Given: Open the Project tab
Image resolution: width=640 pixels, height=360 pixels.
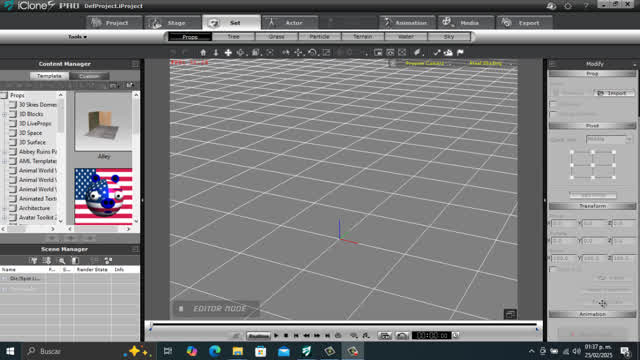Looking at the screenshot, I should coord(114,22).
